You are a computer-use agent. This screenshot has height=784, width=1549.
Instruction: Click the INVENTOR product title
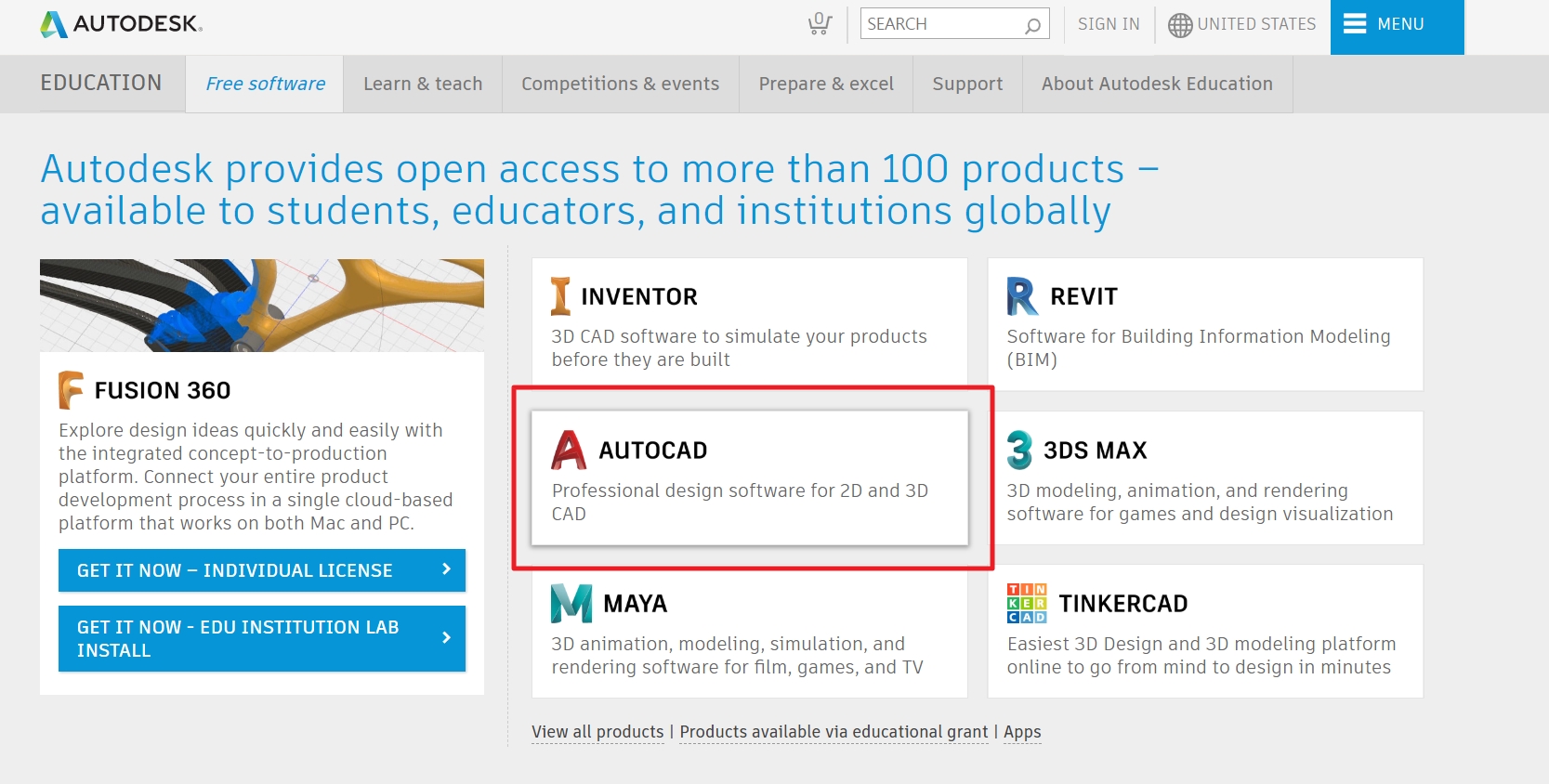click(x=639, y=296)
